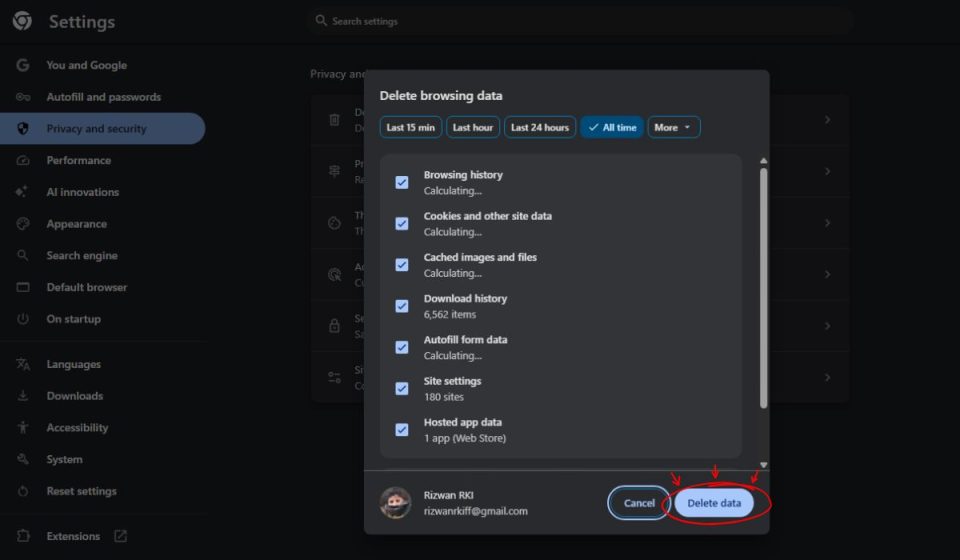
Task: Click the external link icon beside Extensions
Action: [121, 536]
